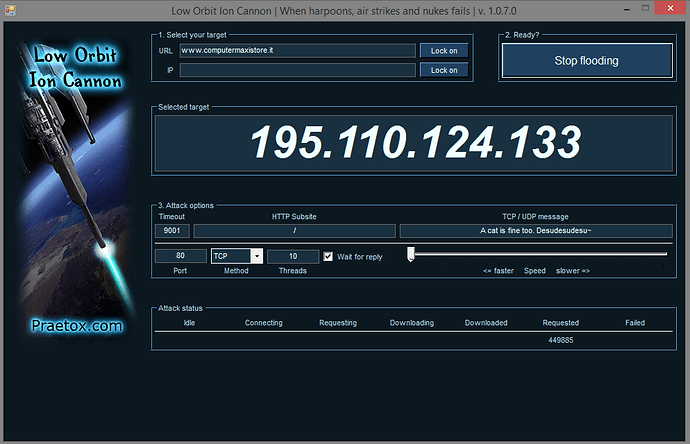Image resolution: width=690 pixels, height=444 pixels.
Task: Click the TCP / UDP message field
Action: [x=536, y=231]
